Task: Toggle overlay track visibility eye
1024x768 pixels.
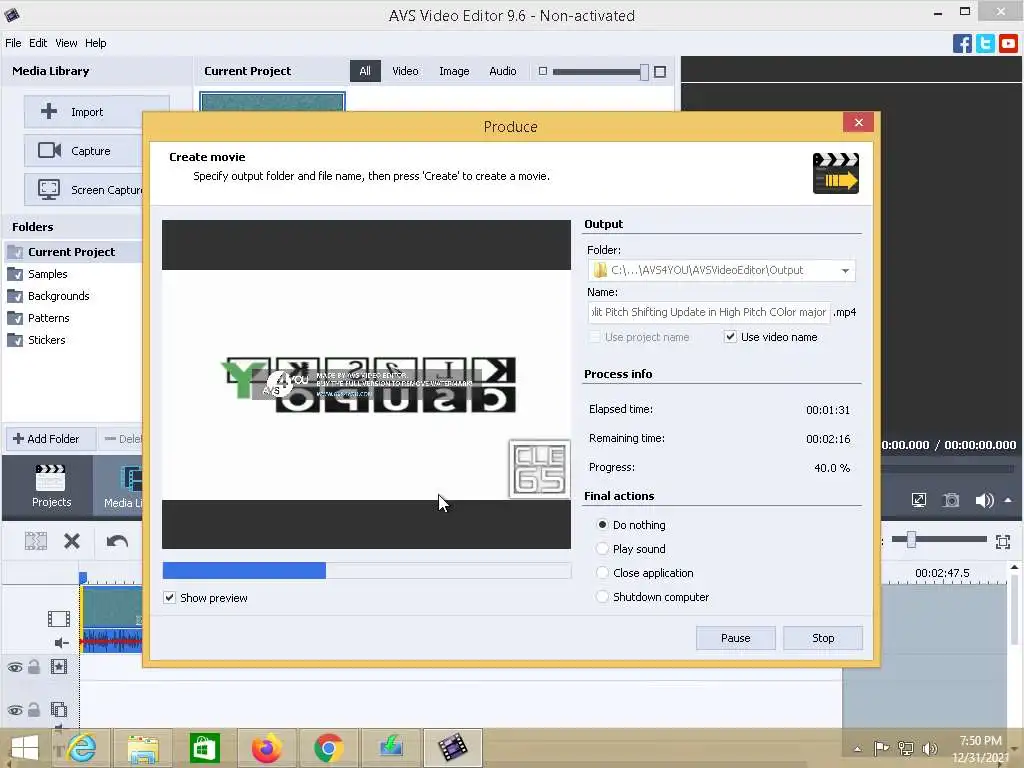Action: pos(14,710)
